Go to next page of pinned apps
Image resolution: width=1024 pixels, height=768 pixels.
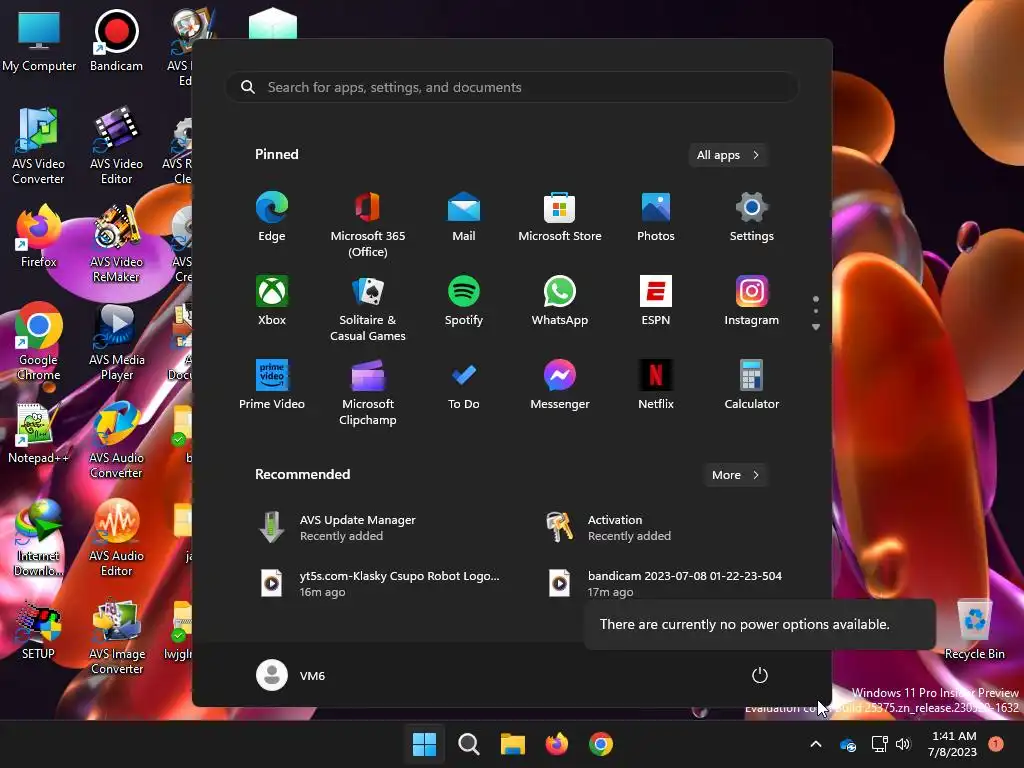pyautogui.click(x=816, y=327)
